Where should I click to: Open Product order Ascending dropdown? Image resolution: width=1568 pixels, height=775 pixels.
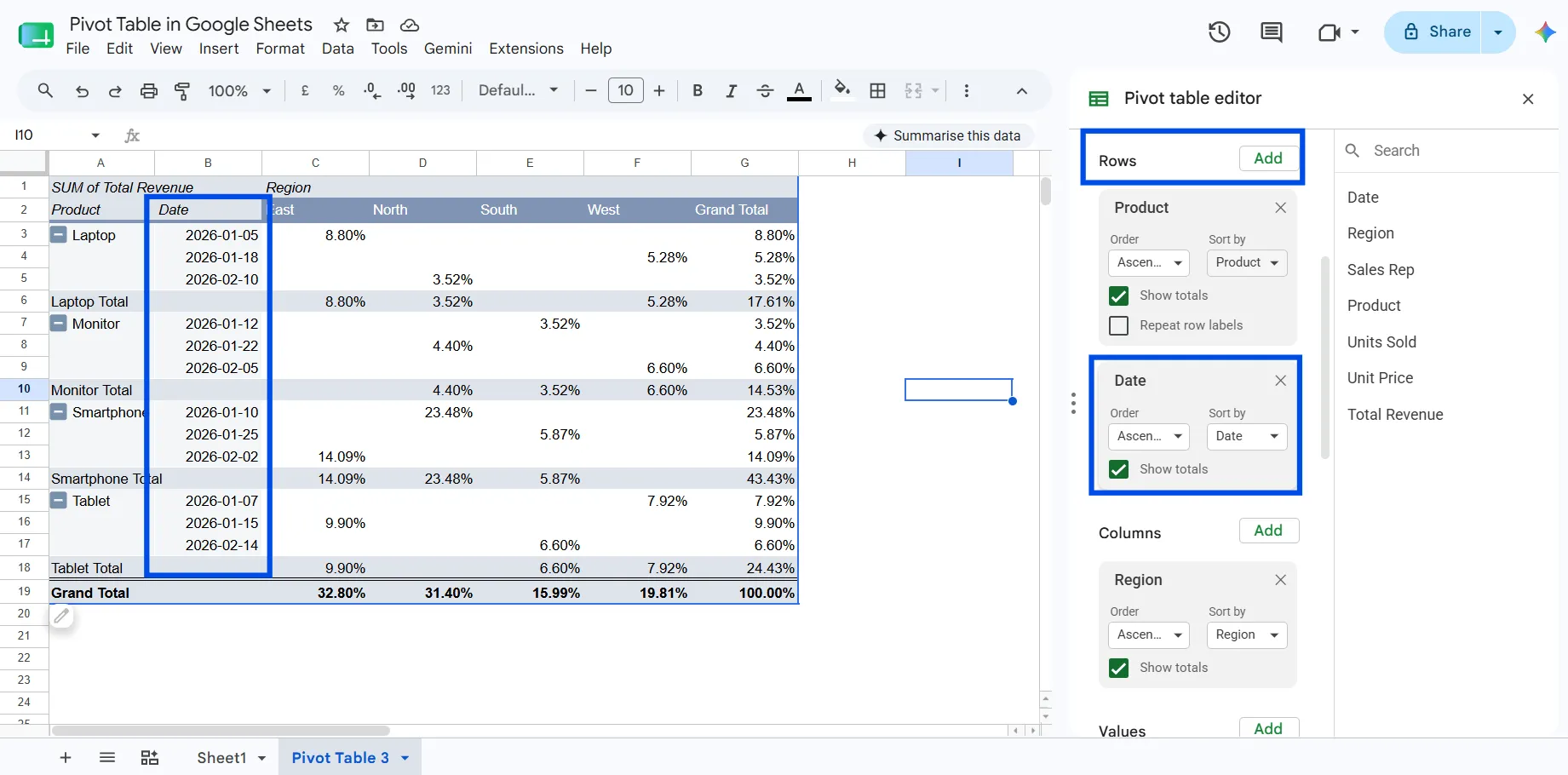(1148, 262)
